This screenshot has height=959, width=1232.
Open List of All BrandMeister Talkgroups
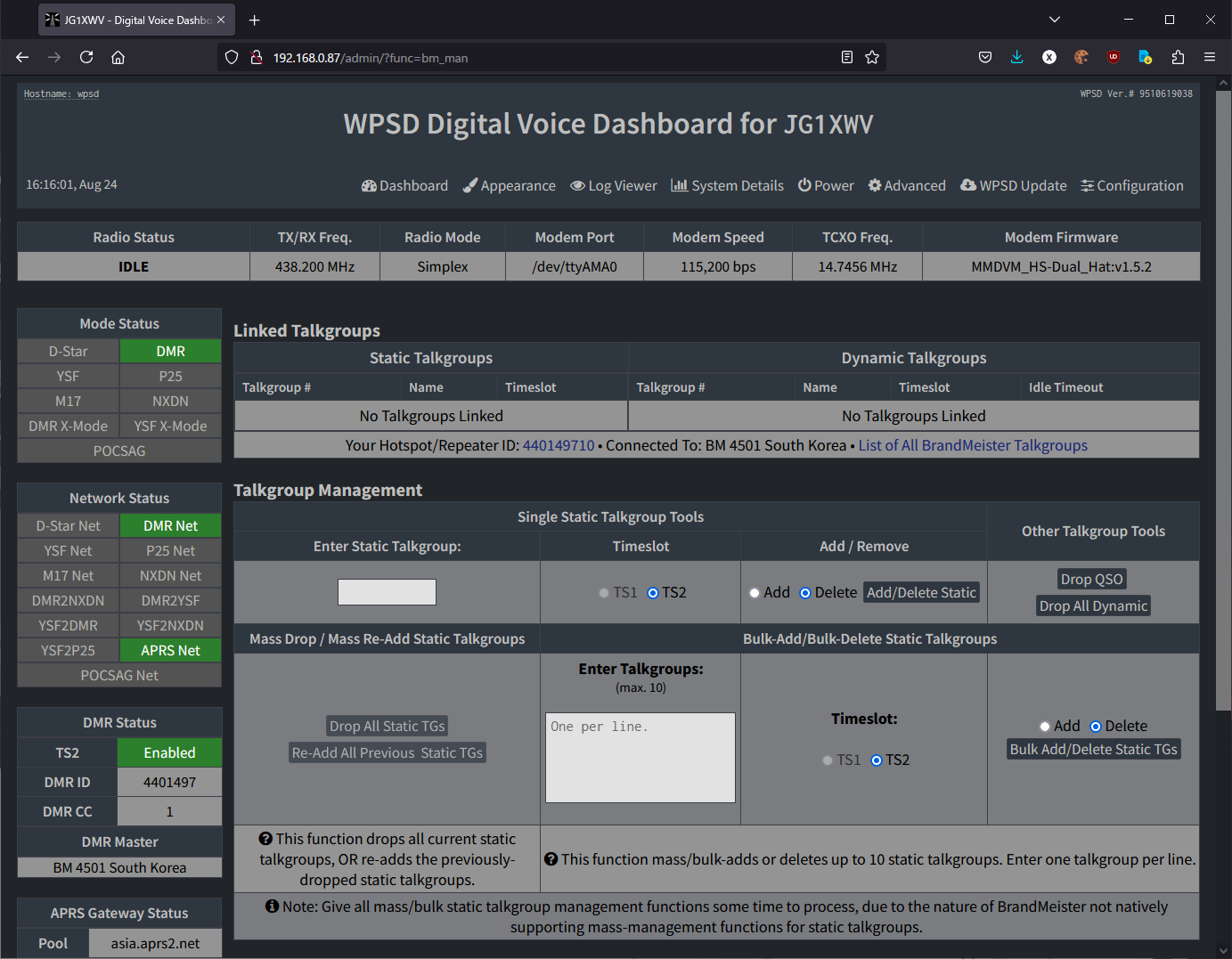pos(973,445)
